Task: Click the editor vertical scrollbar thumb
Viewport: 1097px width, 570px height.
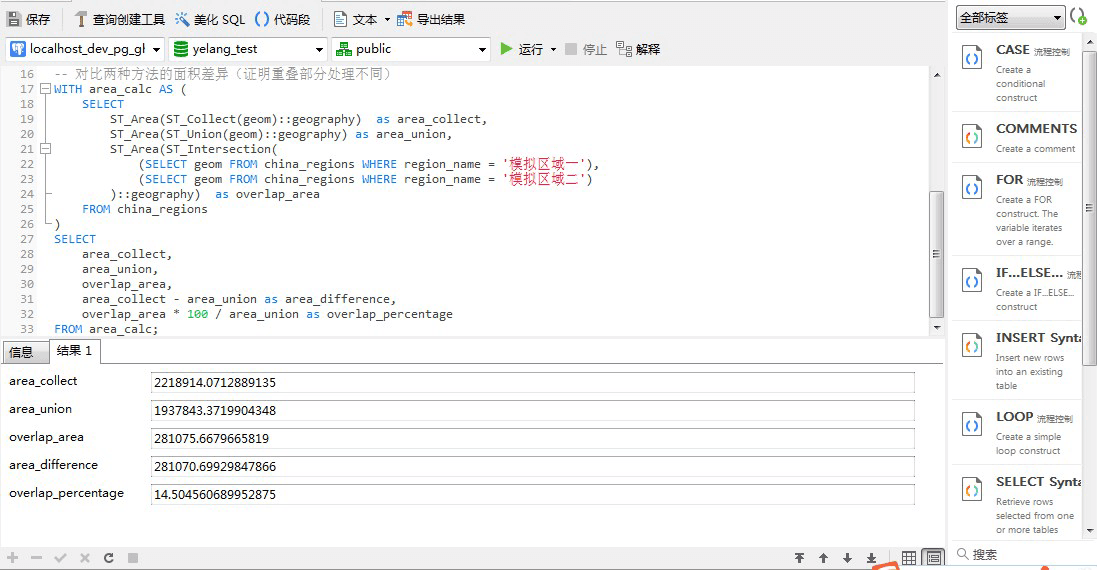Action: [937, 254]
